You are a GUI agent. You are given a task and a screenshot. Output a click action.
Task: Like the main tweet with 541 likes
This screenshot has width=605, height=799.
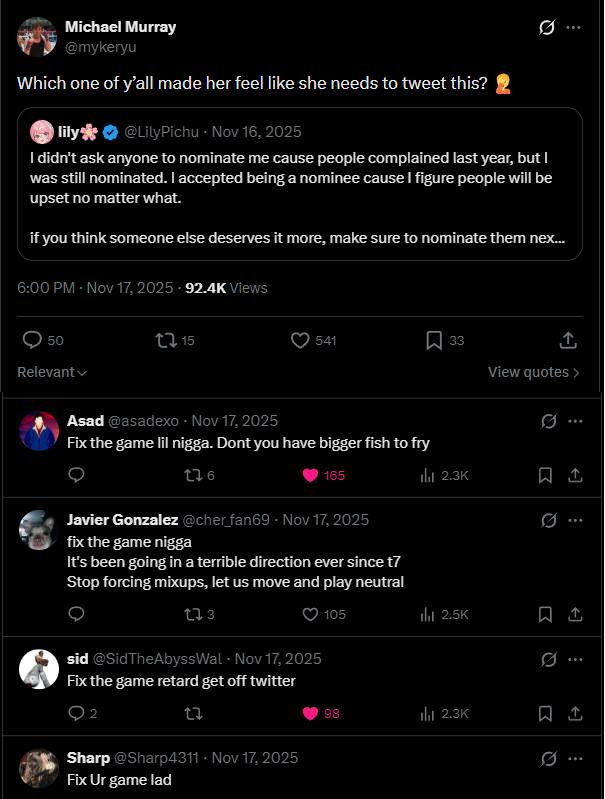[x=300, y=341]
